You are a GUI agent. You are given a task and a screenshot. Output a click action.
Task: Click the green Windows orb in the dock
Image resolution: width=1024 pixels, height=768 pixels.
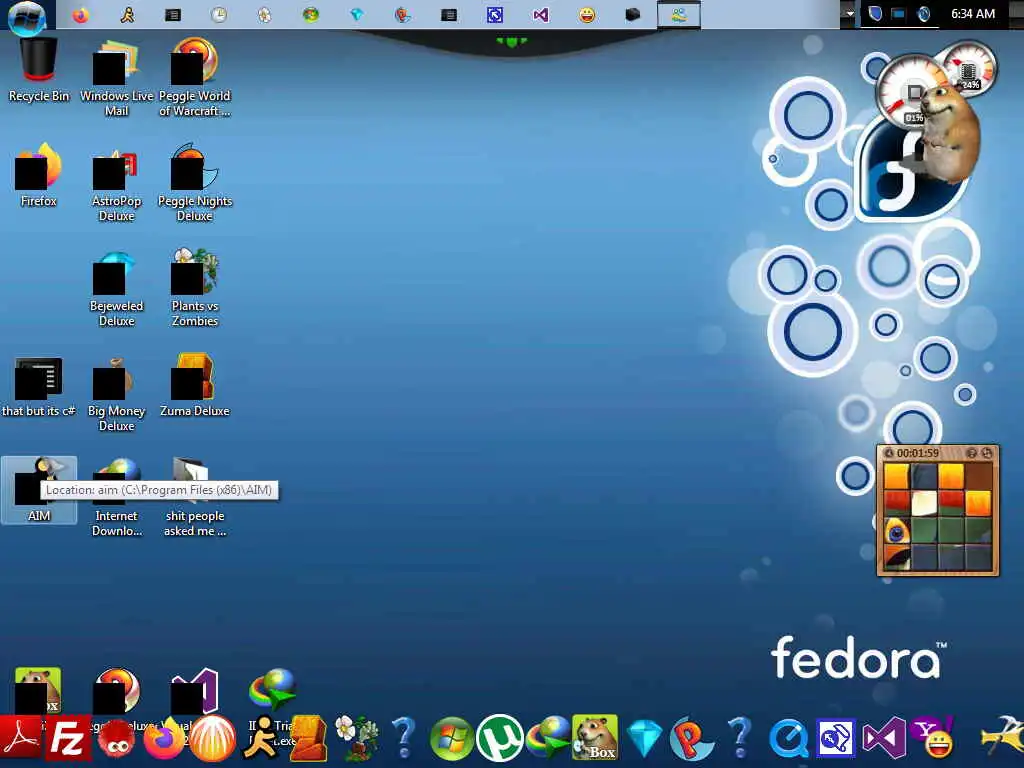tap(452, 739)
